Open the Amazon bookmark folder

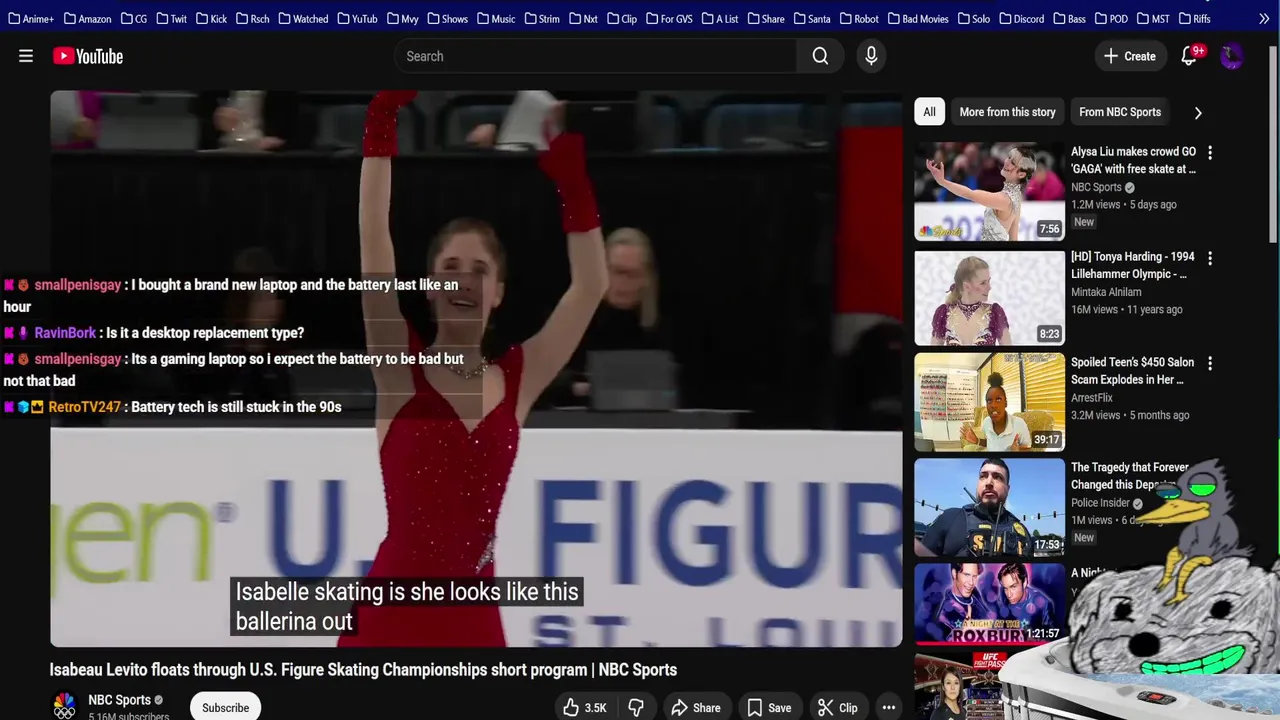point(87,18)
